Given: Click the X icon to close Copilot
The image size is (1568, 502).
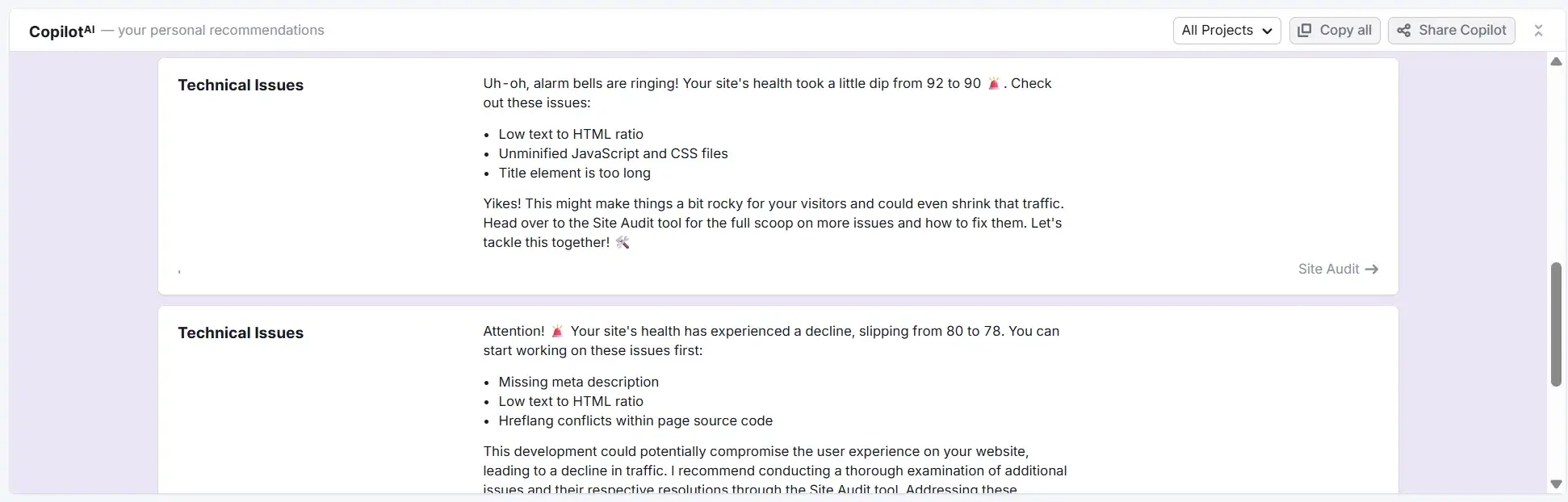Looking at the screenshot, I should click(1539, 30).
